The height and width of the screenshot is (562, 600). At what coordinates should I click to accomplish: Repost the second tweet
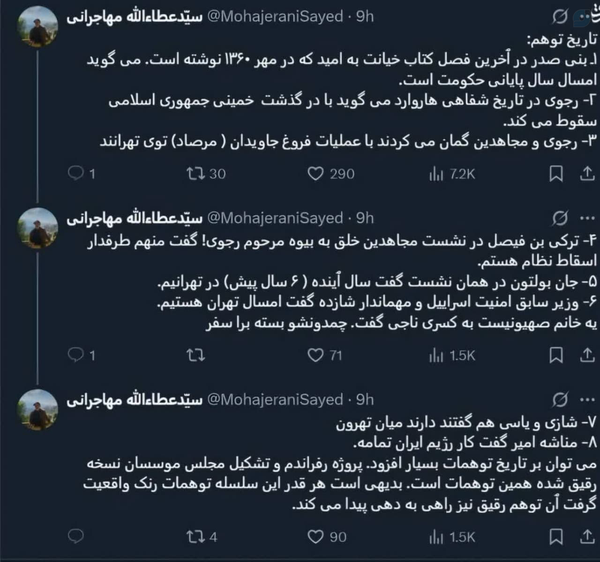pos(196,355)
